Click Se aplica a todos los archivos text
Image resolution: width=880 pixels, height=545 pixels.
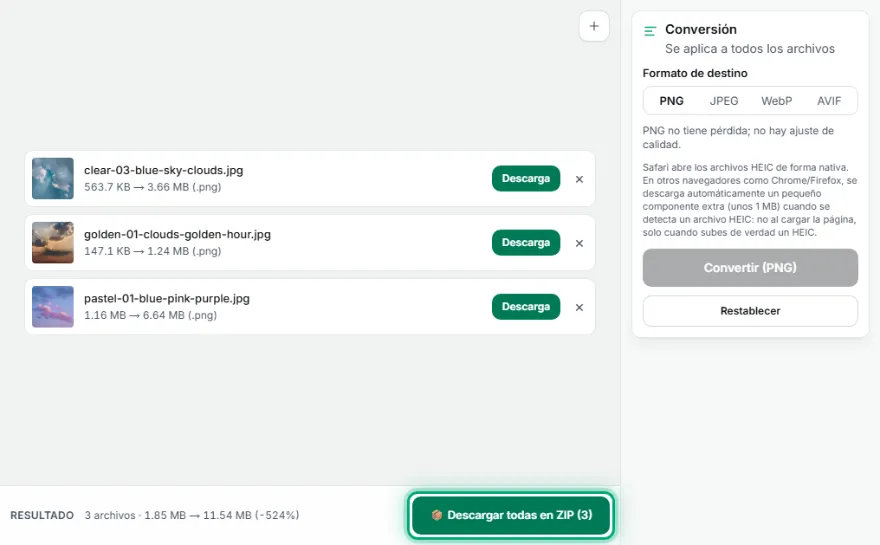[x=750, y=49]
